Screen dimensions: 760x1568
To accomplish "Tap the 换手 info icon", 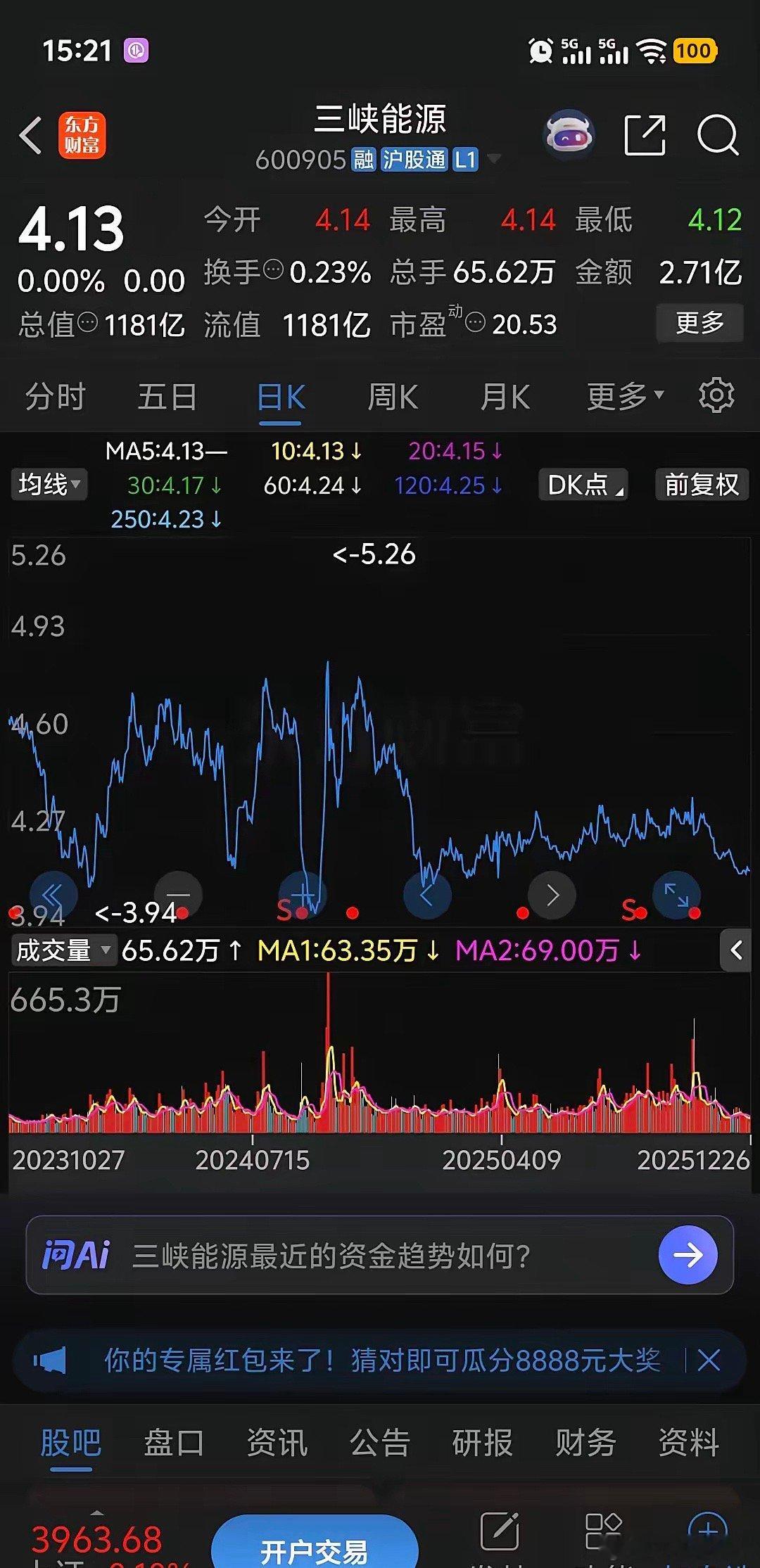I will click(273, 269).
